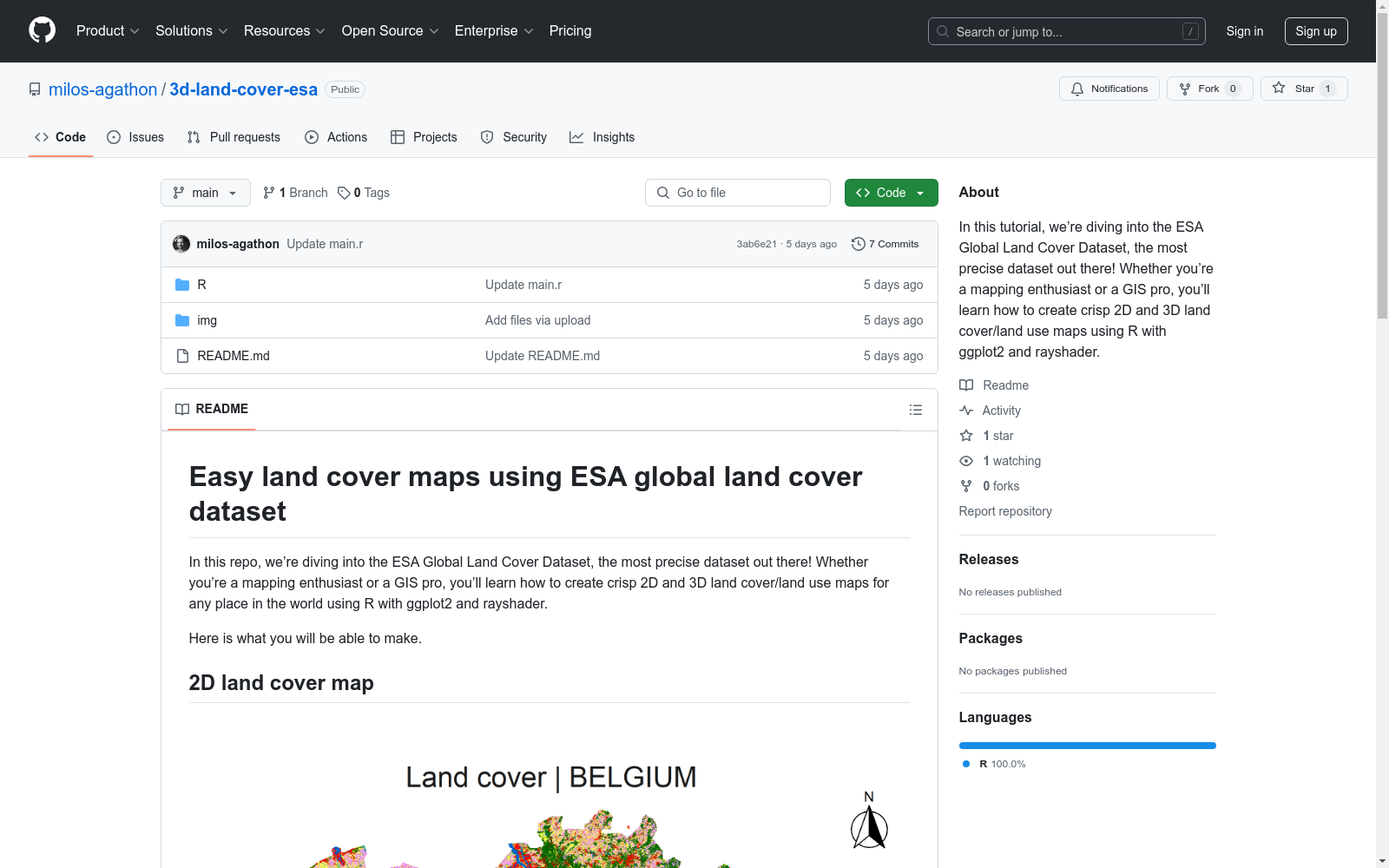This screenshot has height=868, width=1389.
Task: Click the README.md file icon
Action: click(182, 356)
